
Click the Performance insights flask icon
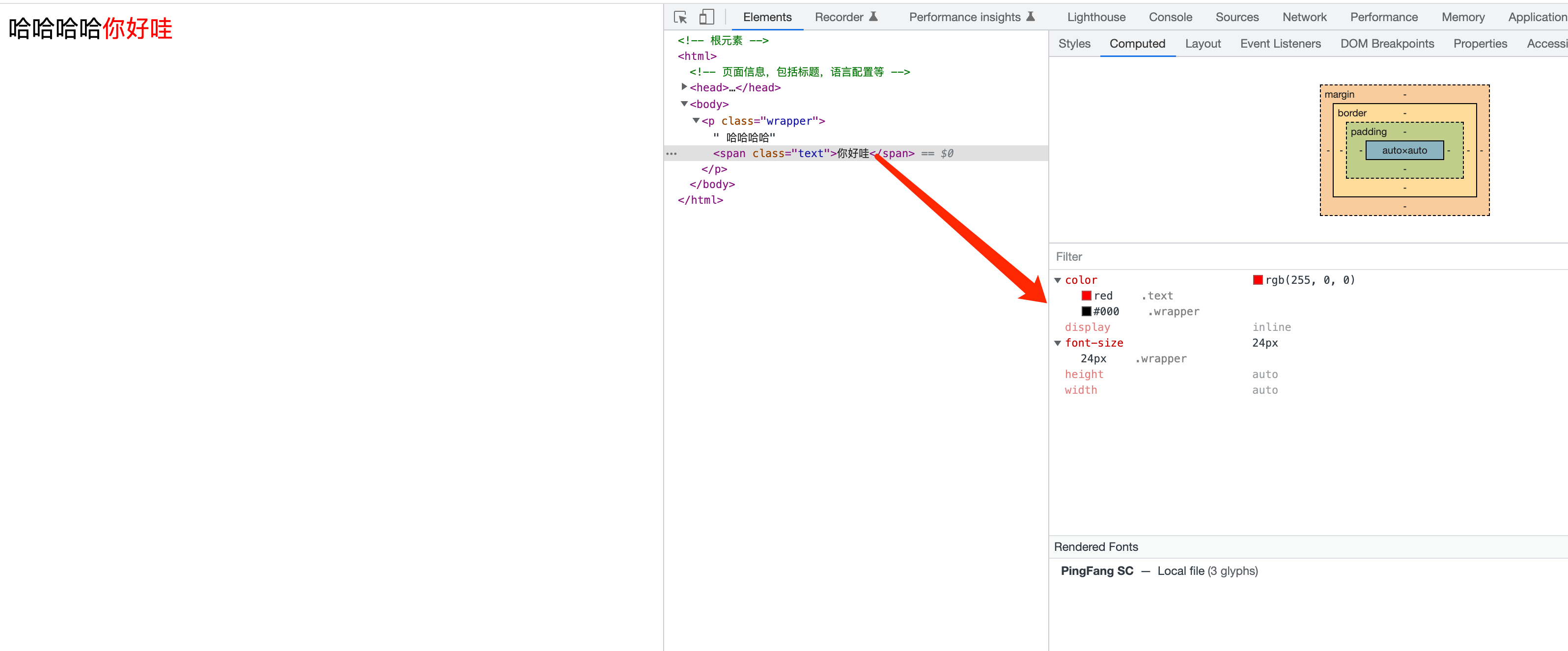[x=1030, y=16]
